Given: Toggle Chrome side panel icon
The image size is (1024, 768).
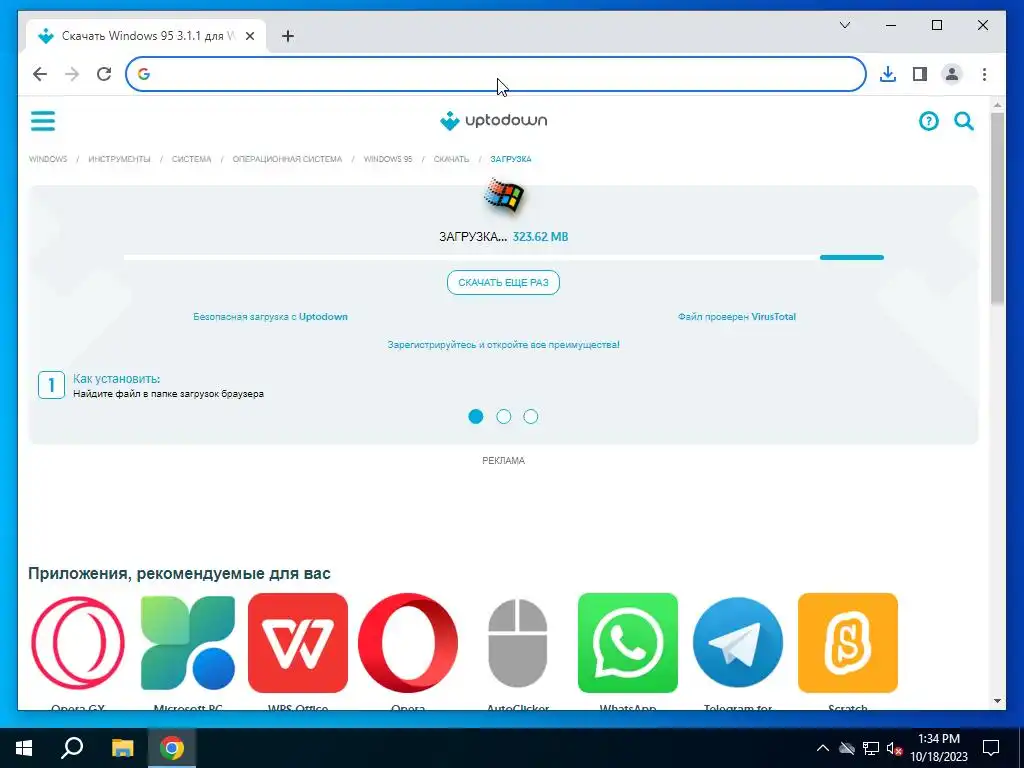Looking at the screenshot, I should (920, 74).
